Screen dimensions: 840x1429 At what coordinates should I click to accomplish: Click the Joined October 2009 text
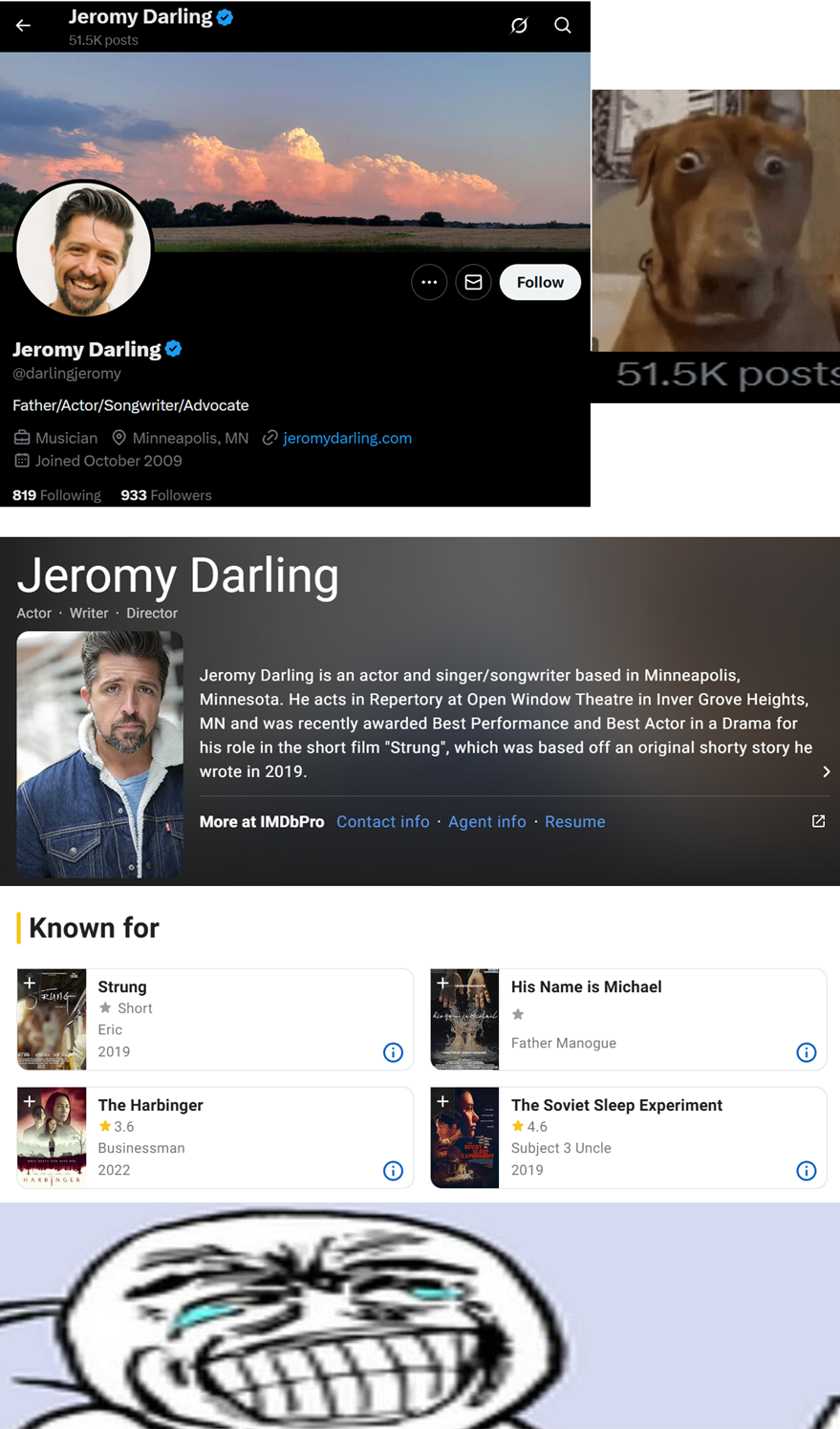109,461
